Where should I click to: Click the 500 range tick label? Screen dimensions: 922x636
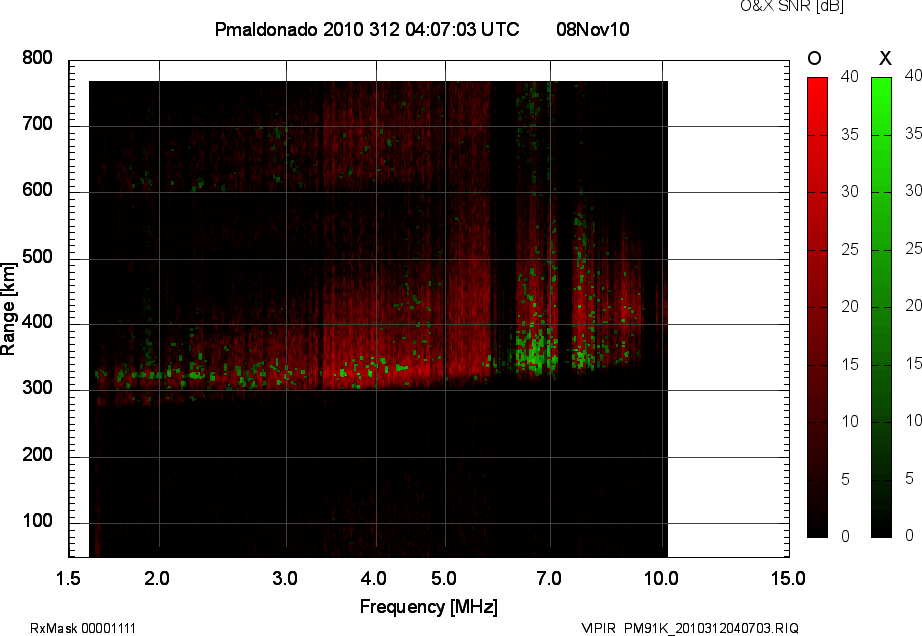point(37,257)
